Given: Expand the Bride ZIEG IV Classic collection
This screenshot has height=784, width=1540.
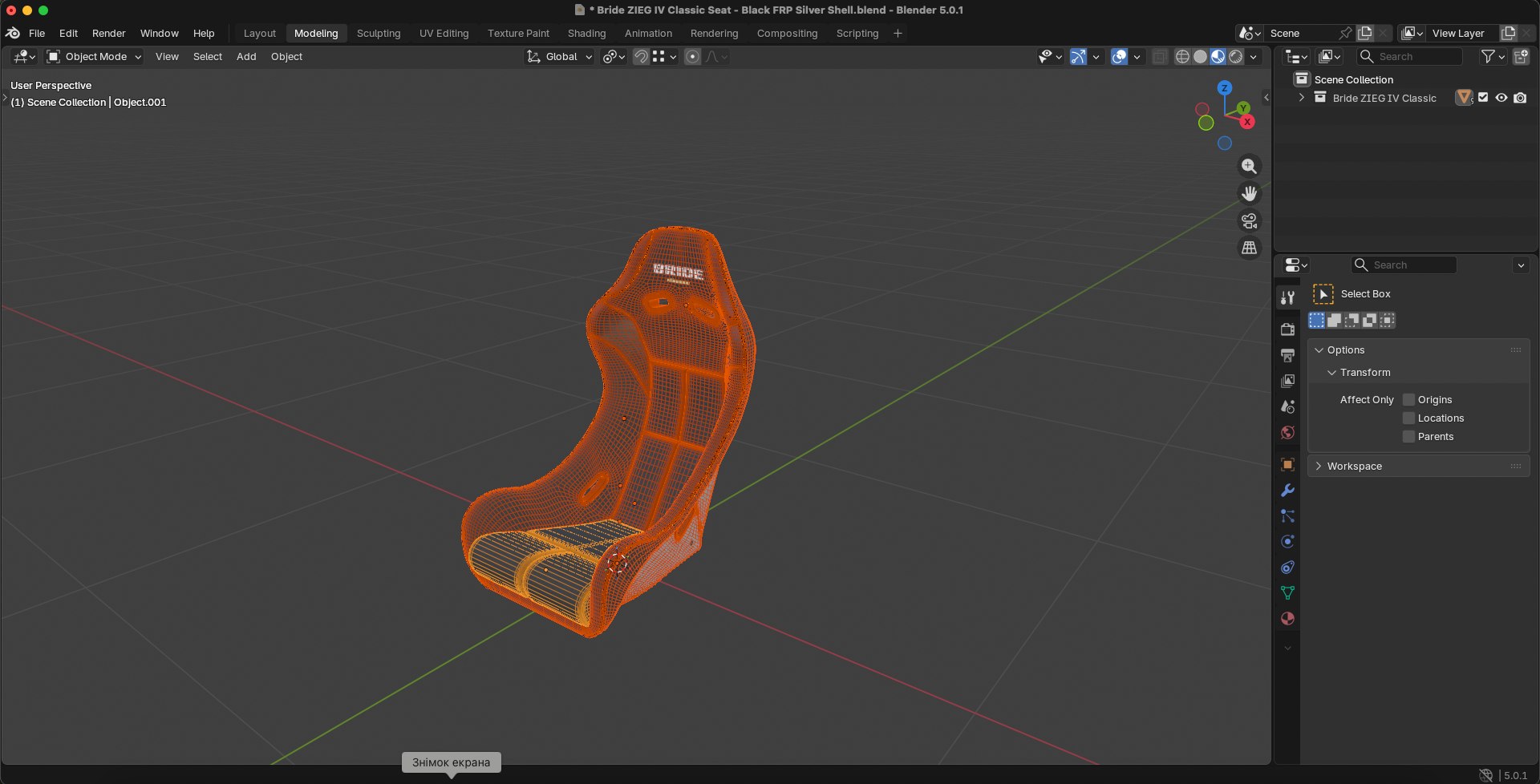Looking at the screenshot, I should [x=1301, y=98].
